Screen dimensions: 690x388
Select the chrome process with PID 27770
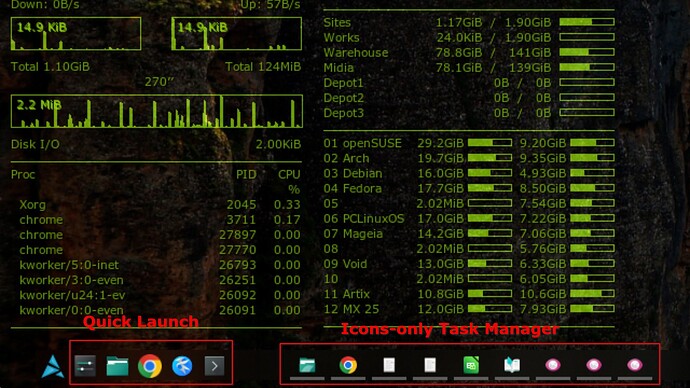(160, 249)
